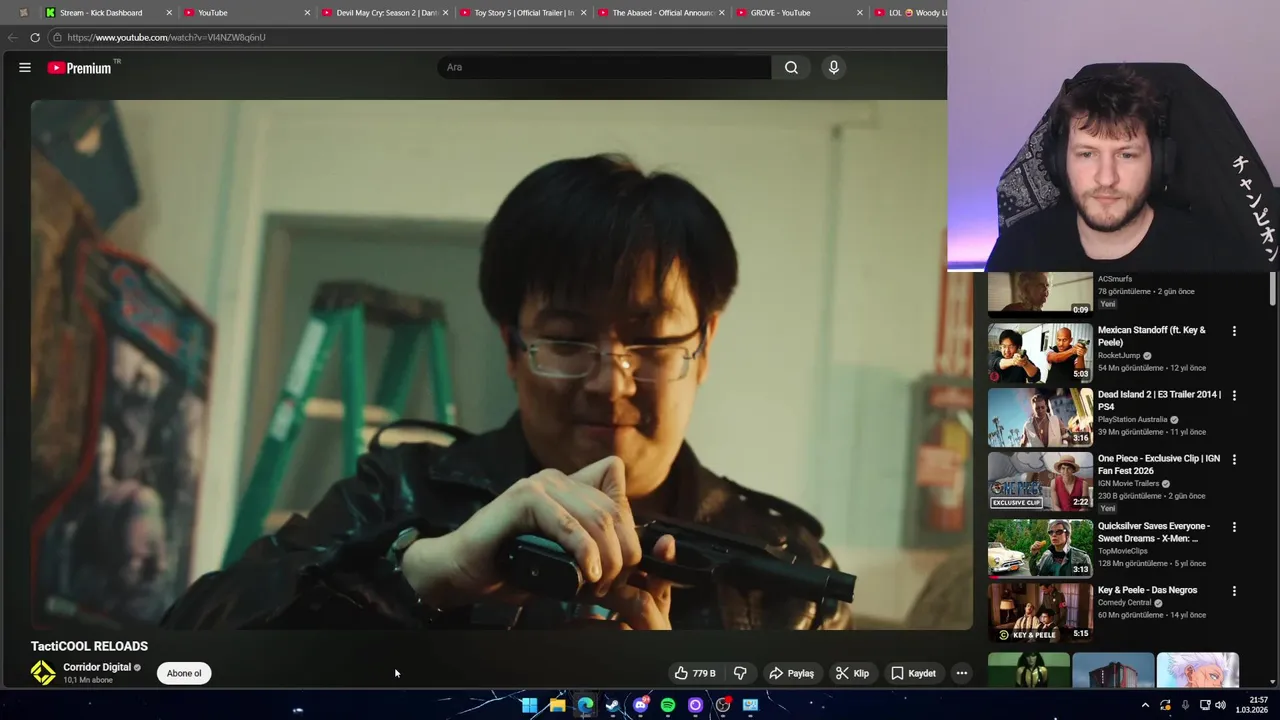Open Mexican Standoff video thumbnail
This screenshot has height=720, width=1280.
point(1040,353)
